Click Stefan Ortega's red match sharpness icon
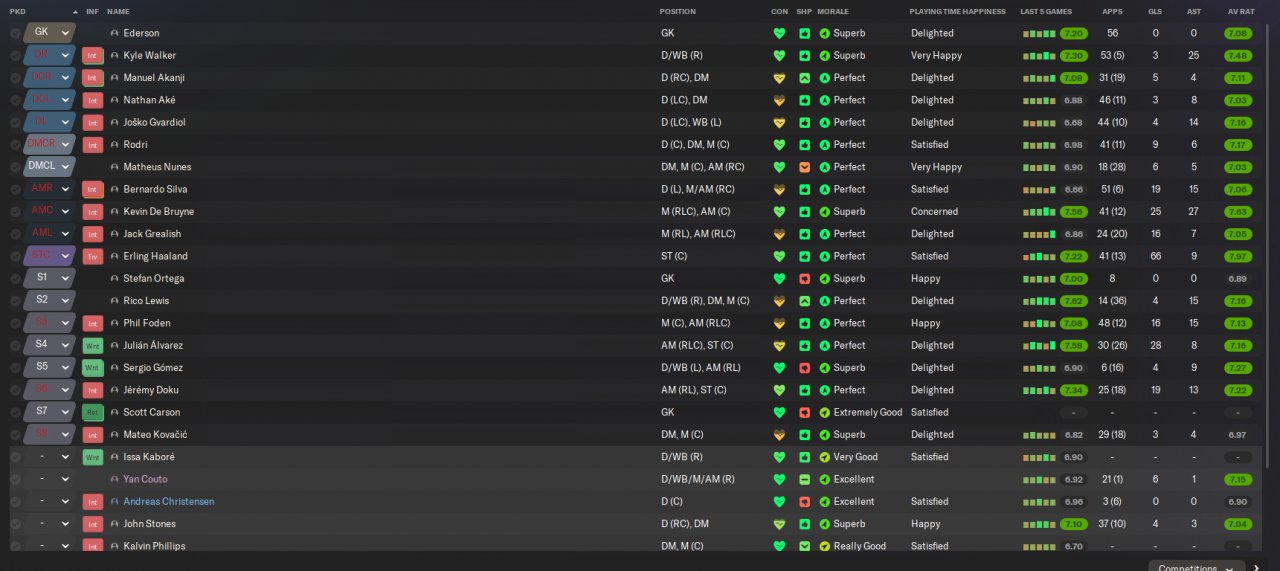1280x571 pixels. click(805, 279)
